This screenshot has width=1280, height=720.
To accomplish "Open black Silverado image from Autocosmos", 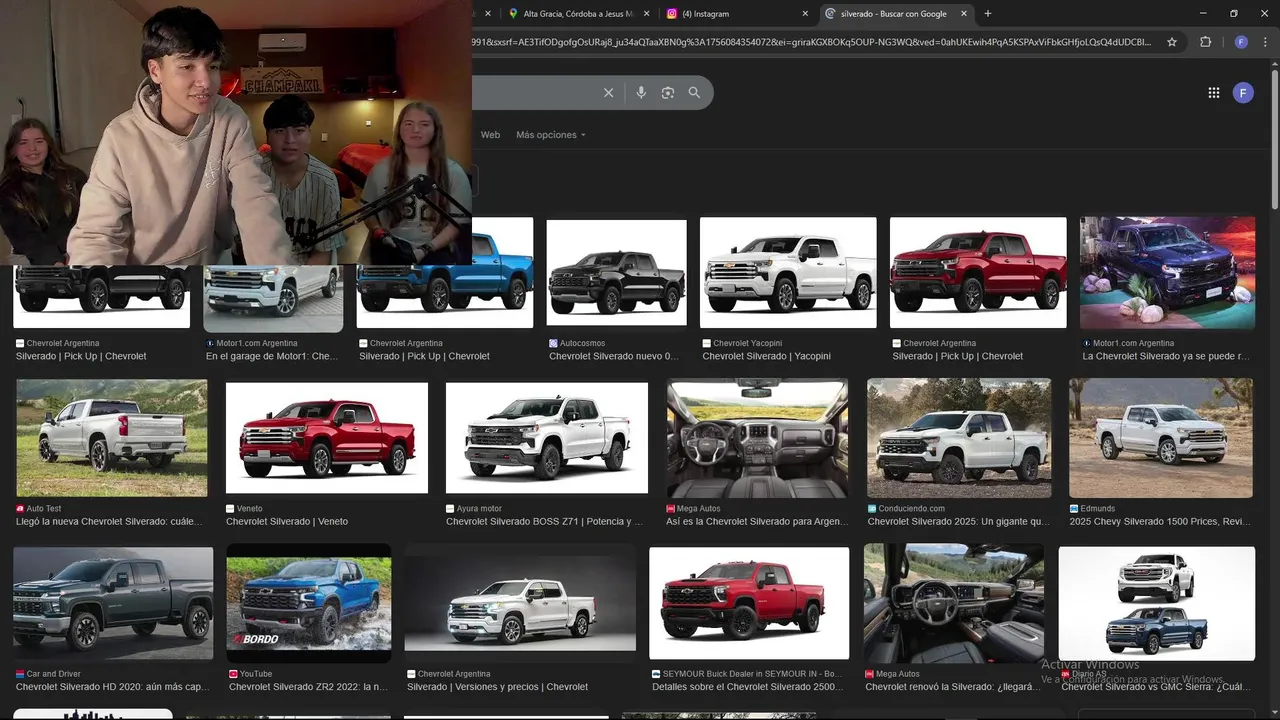I will (616, 273).
